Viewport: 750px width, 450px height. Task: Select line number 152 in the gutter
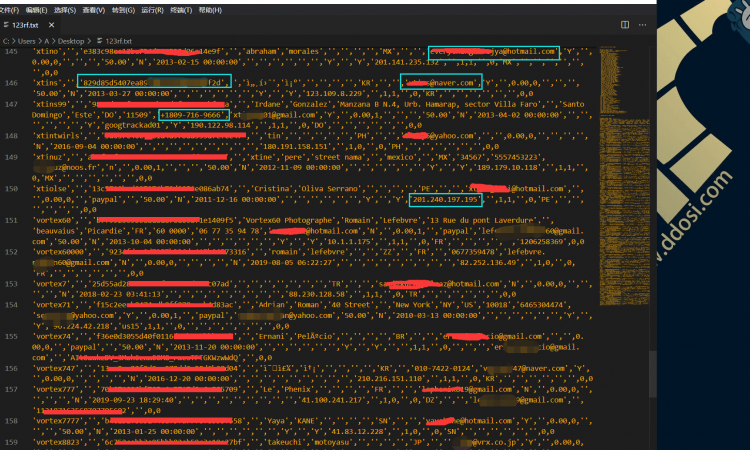(x=11, y=252)
